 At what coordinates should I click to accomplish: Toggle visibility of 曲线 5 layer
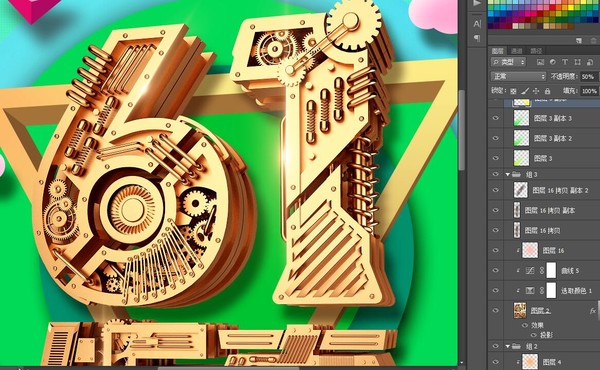click(x=496, y=271)
